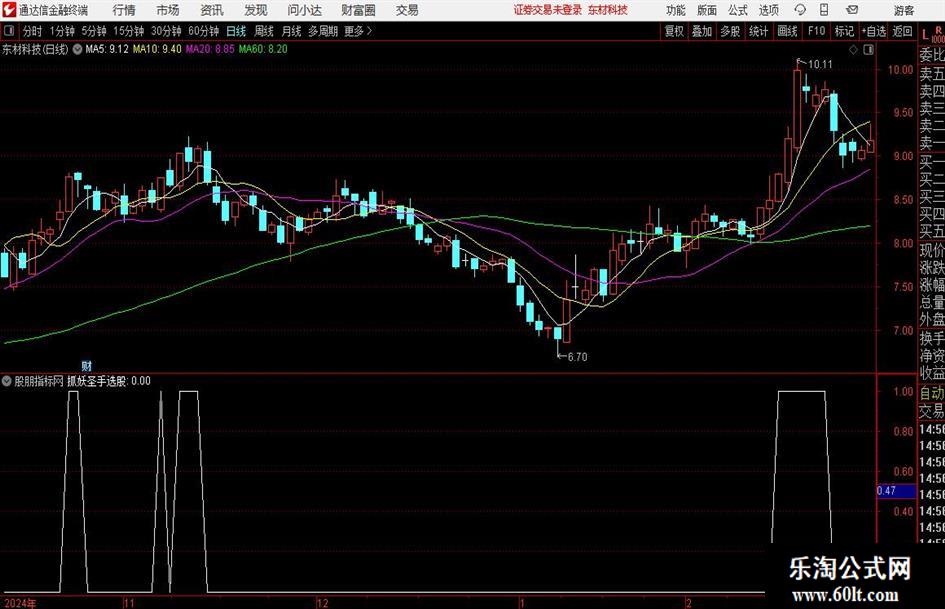Open the 交易 menu
This screenshot has width=945, height=609.
(x=407, y=10)
